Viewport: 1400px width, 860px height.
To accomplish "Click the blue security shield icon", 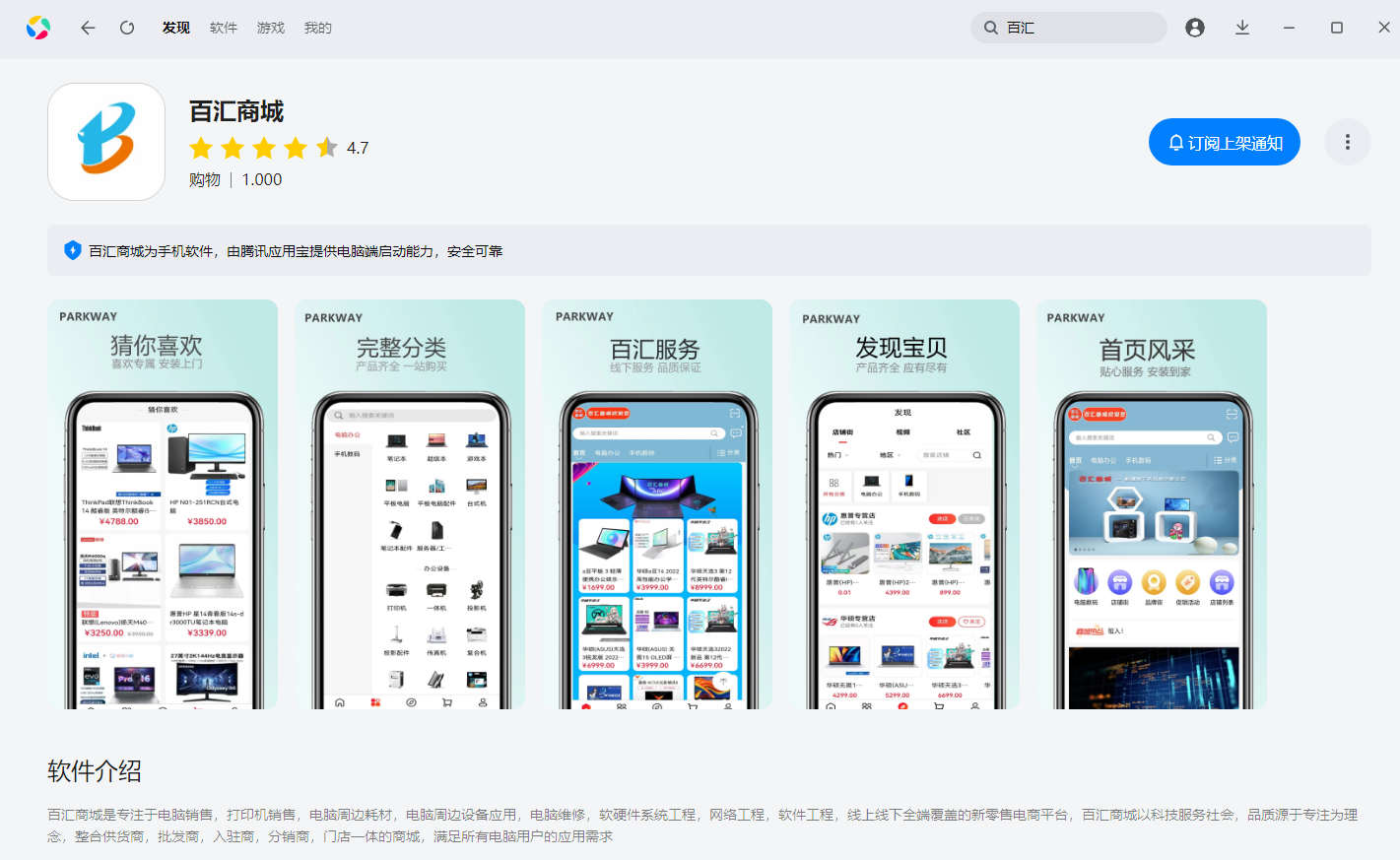I will pos(73,250).
